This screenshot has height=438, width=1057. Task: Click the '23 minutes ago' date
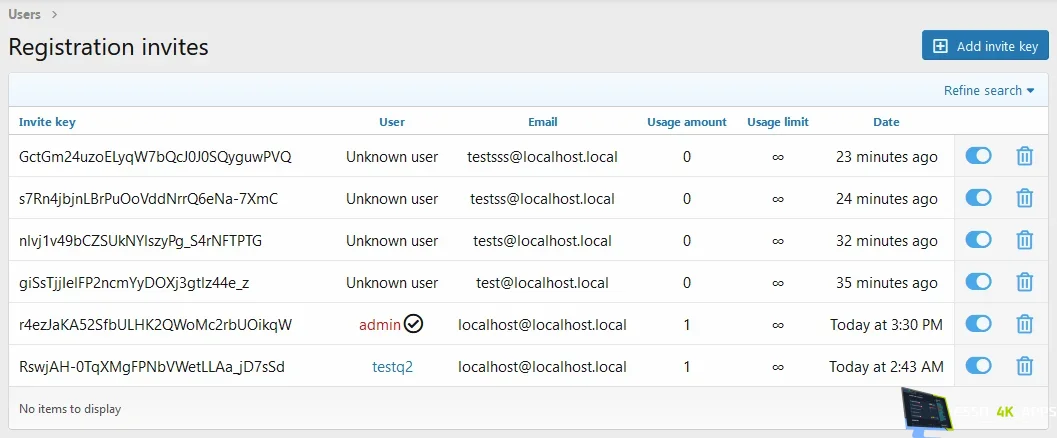click(x=886, y=157)
